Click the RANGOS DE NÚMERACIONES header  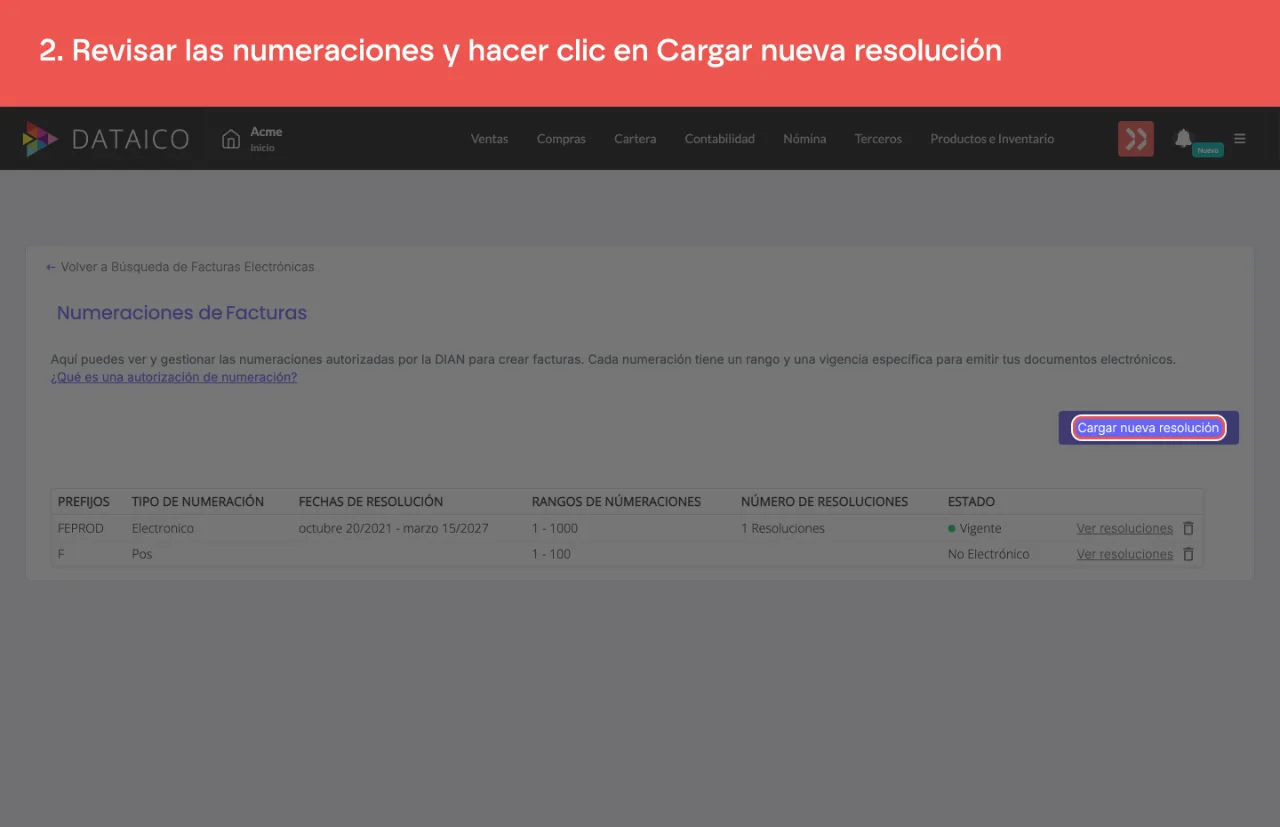[617, 501]
